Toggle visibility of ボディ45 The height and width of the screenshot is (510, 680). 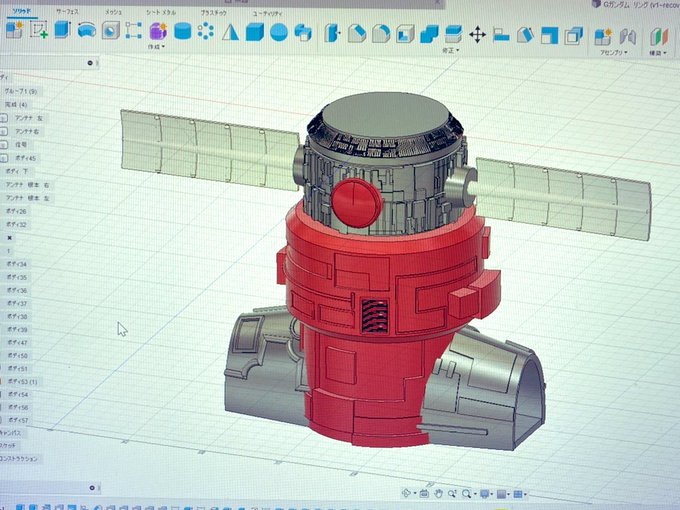(x=4, y=158)
